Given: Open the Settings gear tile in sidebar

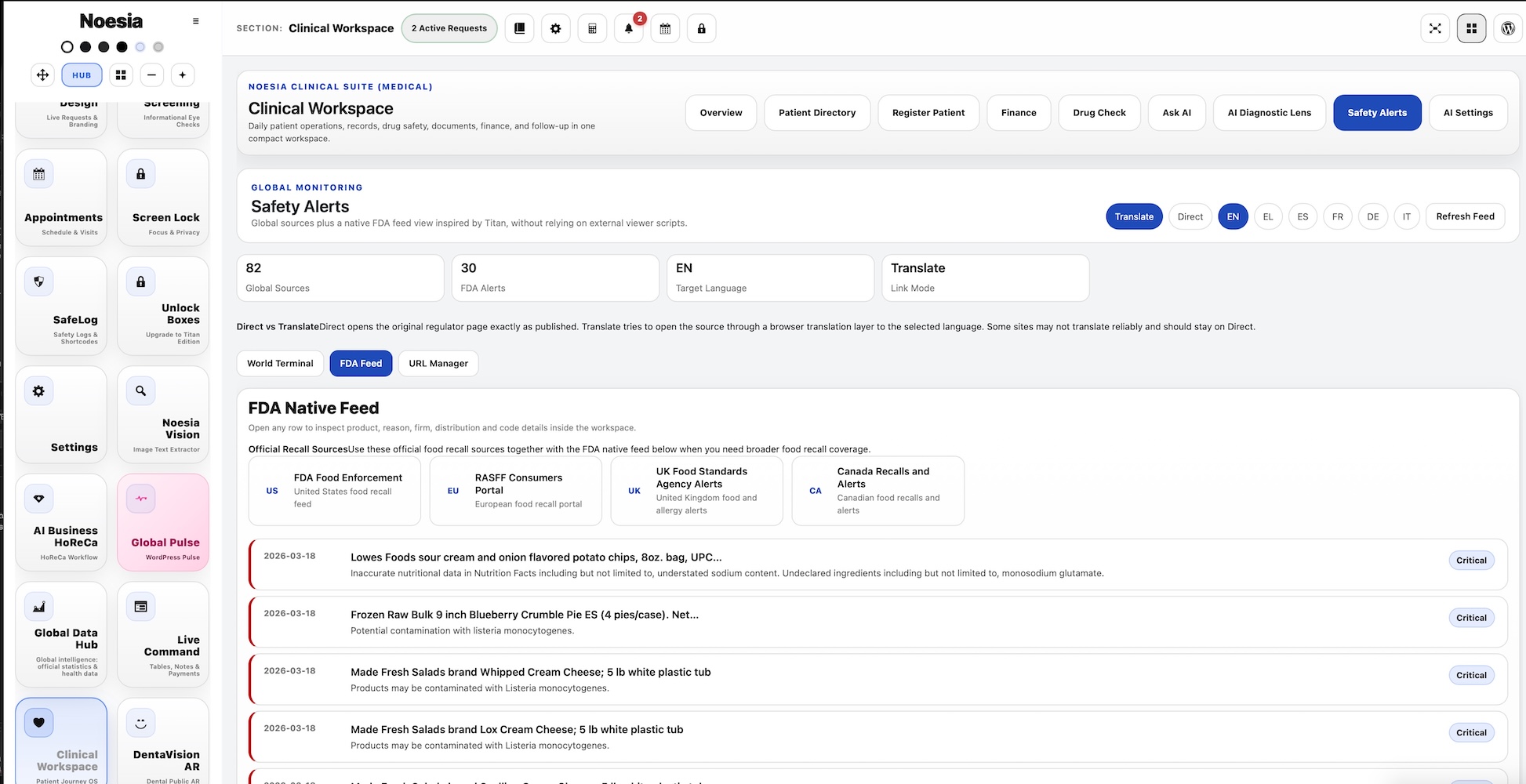Looking at the screenshot, I should [x=61, y=415].
